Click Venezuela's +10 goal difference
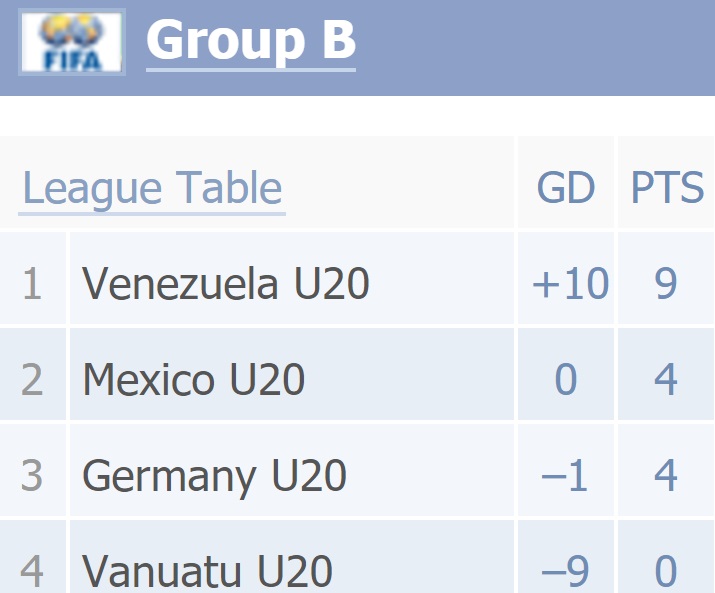 click(570, 283)
